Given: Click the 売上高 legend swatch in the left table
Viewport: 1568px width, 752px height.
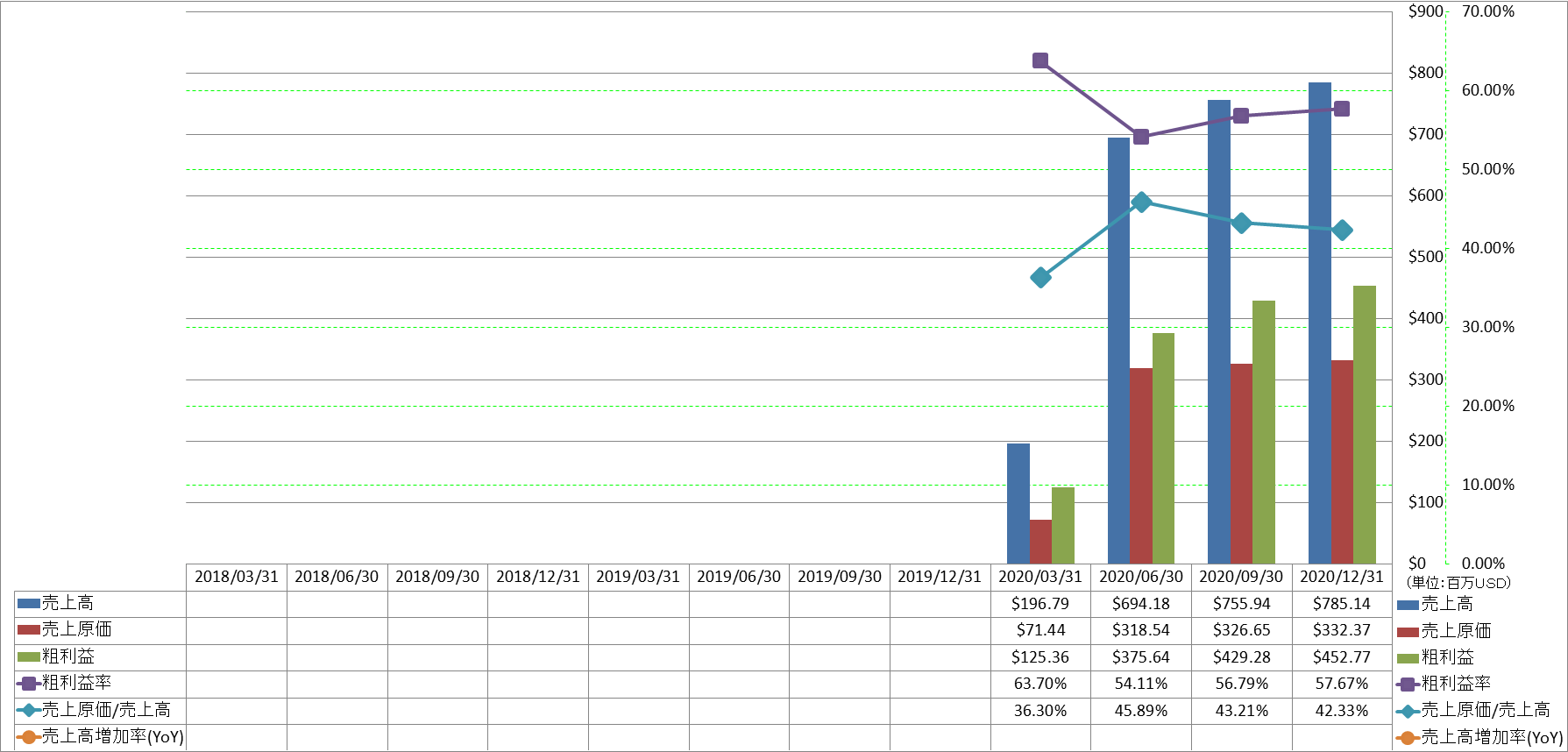Looking at the screenshot, I should 29,603.
